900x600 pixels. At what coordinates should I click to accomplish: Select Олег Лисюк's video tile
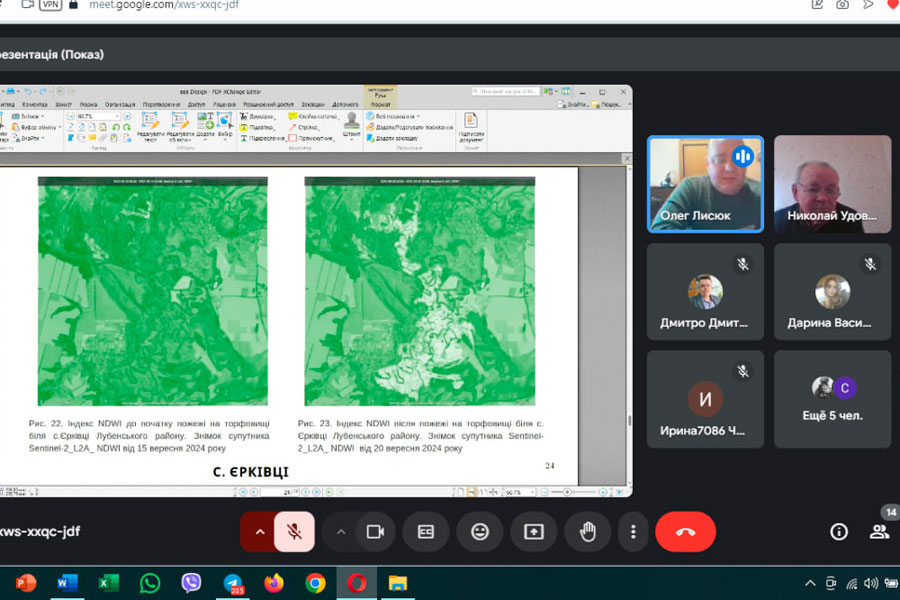tap(705, 184)
